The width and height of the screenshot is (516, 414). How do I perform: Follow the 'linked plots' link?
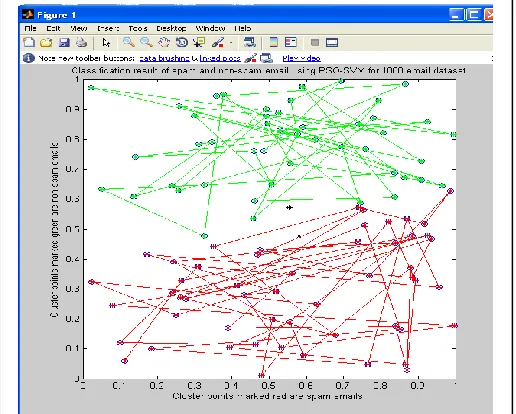220,59
